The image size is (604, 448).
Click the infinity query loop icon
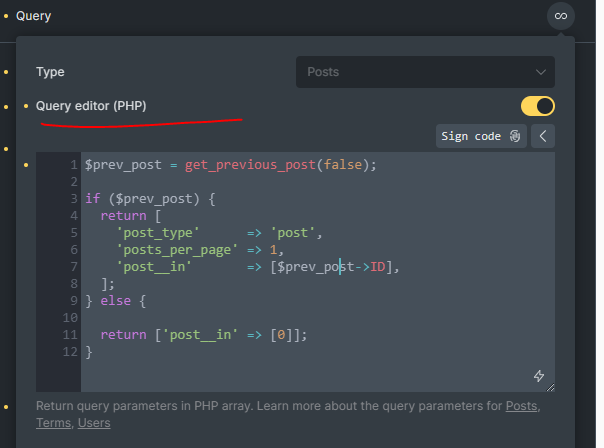click(x=561, y=16)
